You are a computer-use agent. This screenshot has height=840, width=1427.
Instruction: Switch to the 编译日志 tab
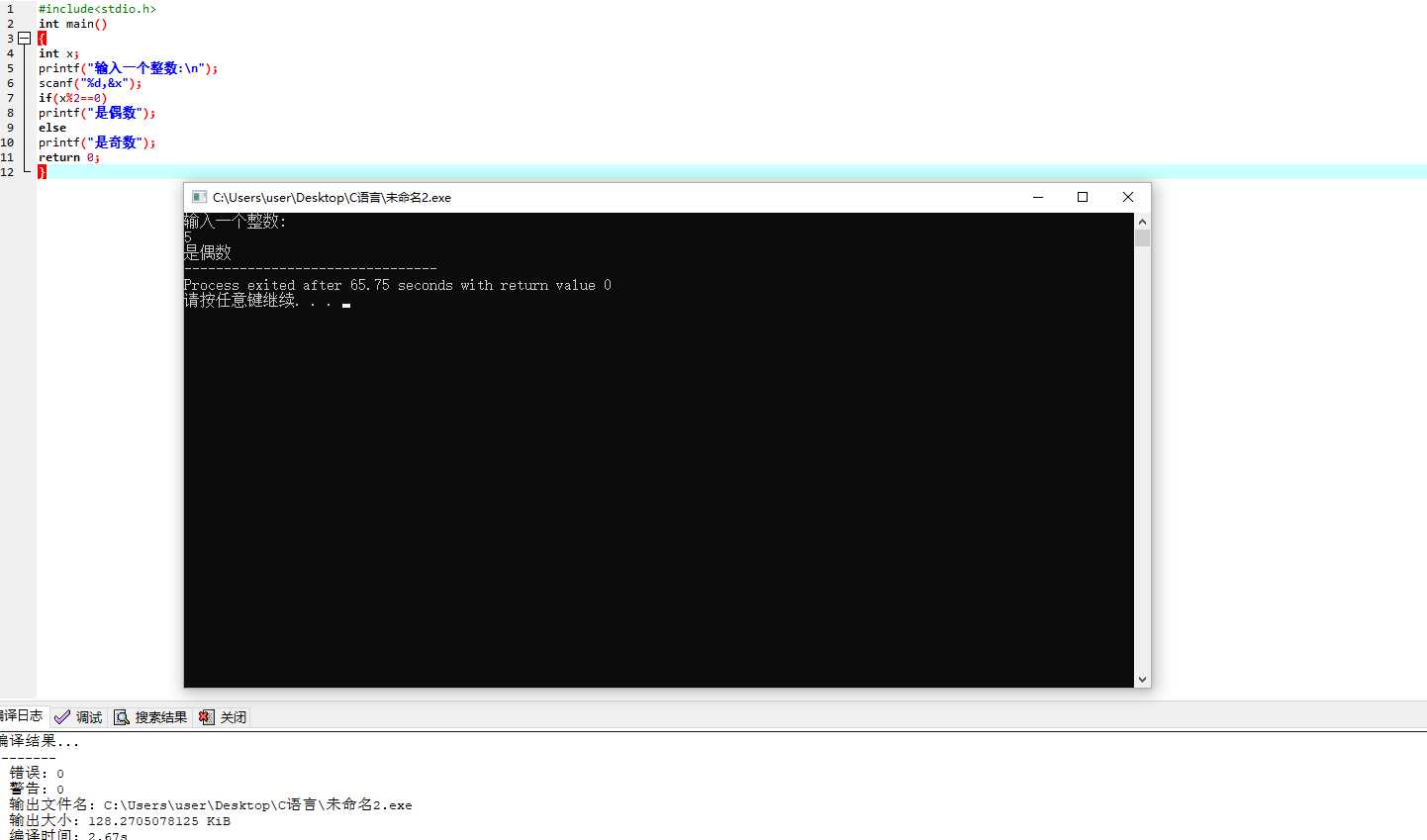point(21,715)
